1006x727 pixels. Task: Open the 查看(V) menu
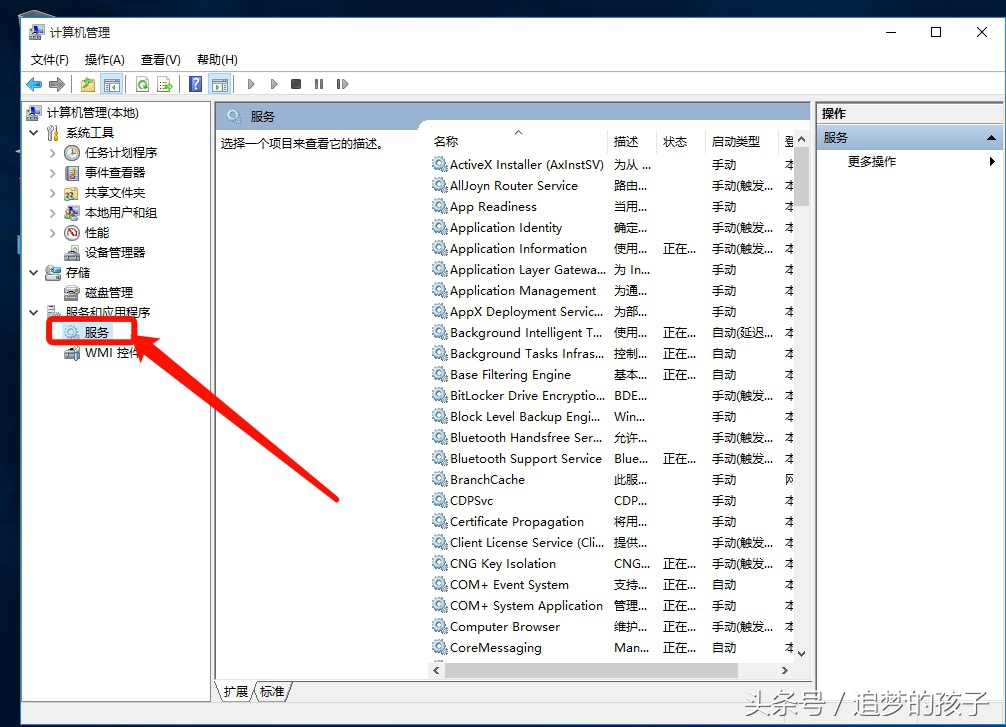(160, 60)
